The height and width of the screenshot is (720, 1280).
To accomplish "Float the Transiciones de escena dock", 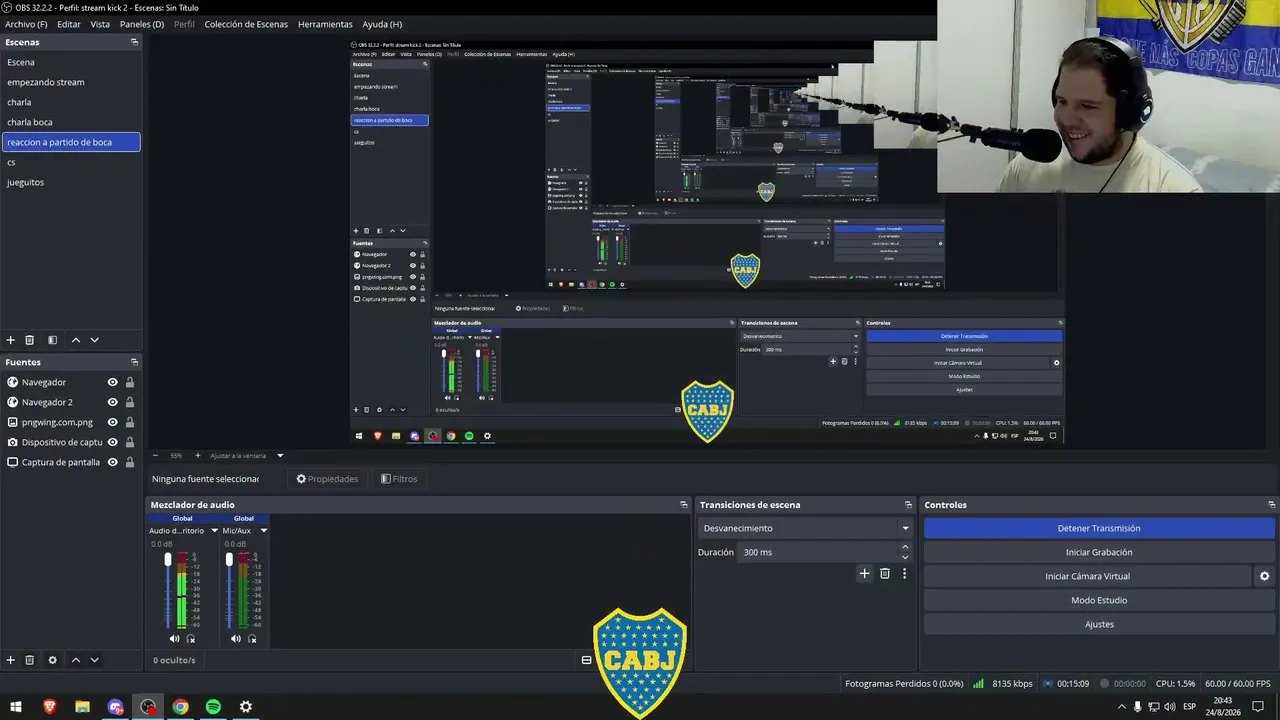I will click(x=908, y=505).
